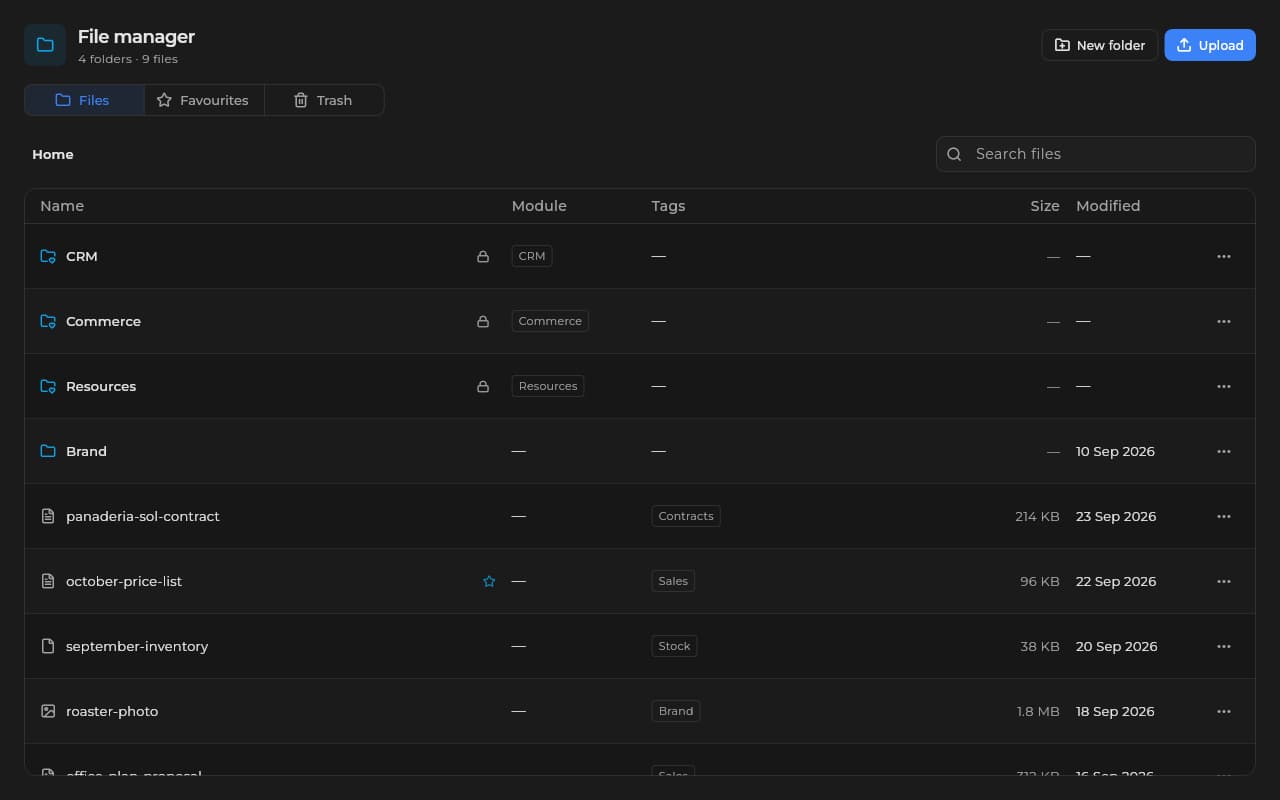Image resolution: width=1280 pixels, height=800 pixels.
Task: Click the Brand tag on roaster-photo
Action: point(676,711)
